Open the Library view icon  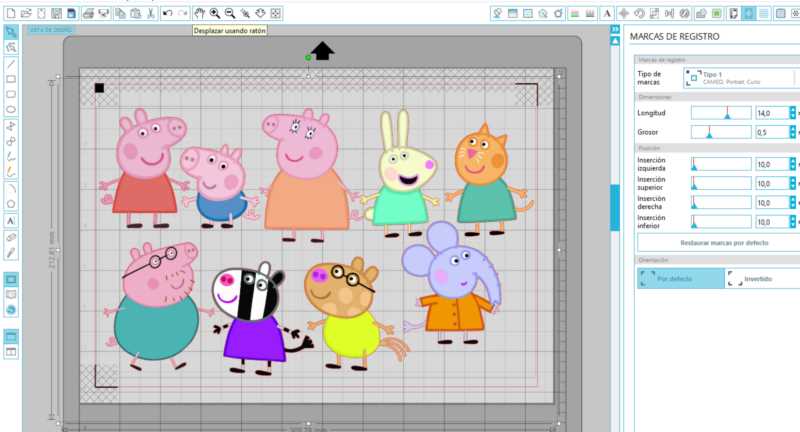11,294
